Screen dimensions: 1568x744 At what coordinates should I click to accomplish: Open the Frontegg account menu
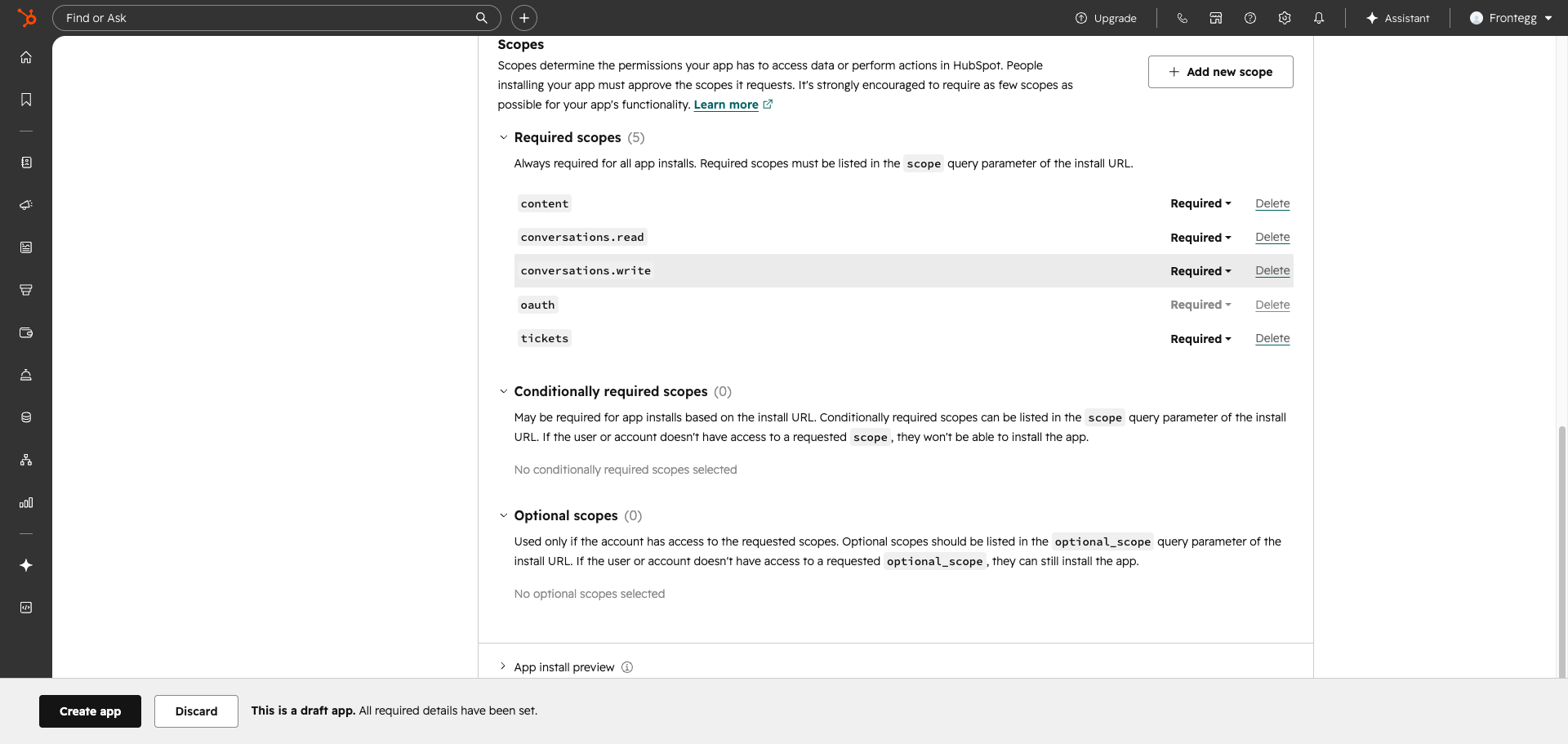click(1511, 18)
